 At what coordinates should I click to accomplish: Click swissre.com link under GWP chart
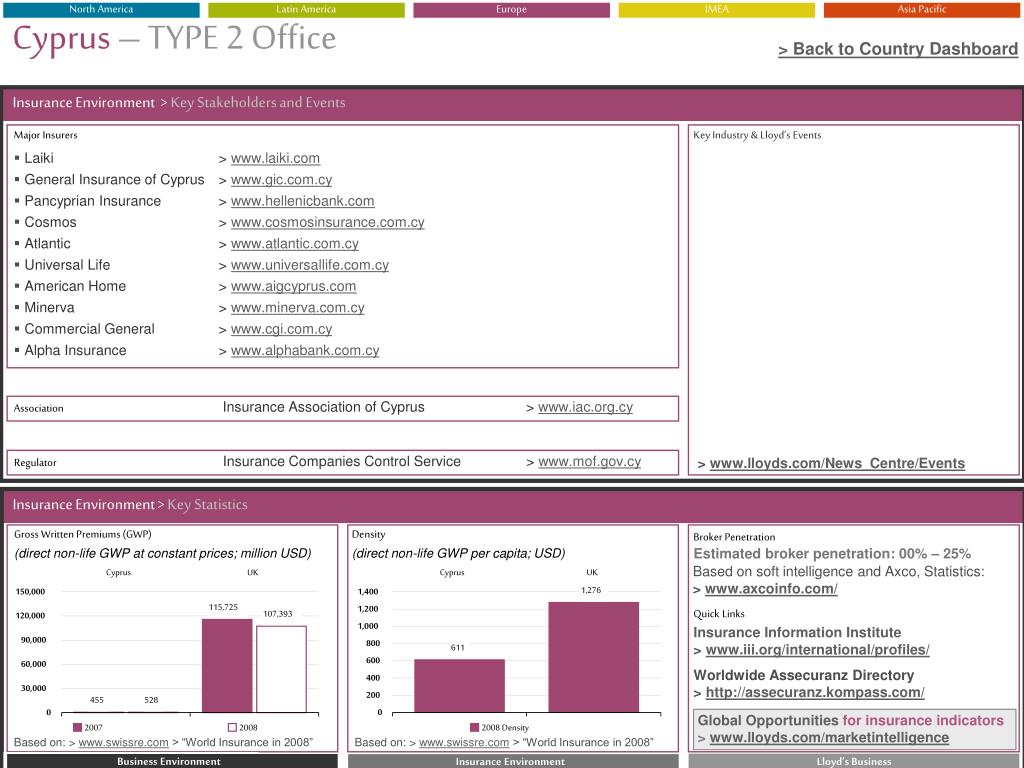coord(123,743)
